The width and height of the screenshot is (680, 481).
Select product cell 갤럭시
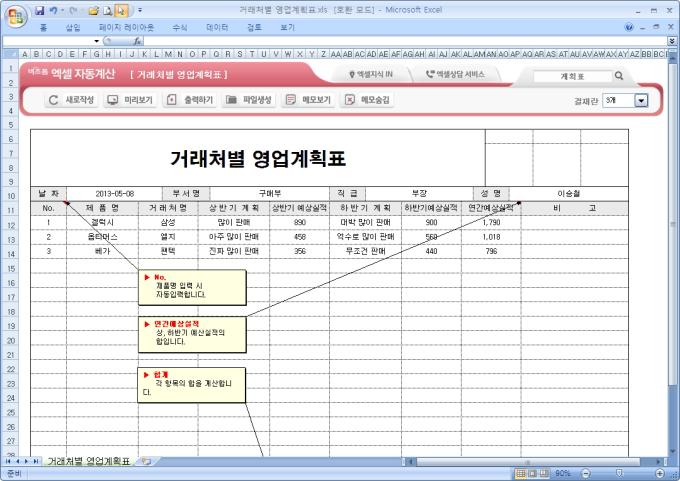[102, 223]
